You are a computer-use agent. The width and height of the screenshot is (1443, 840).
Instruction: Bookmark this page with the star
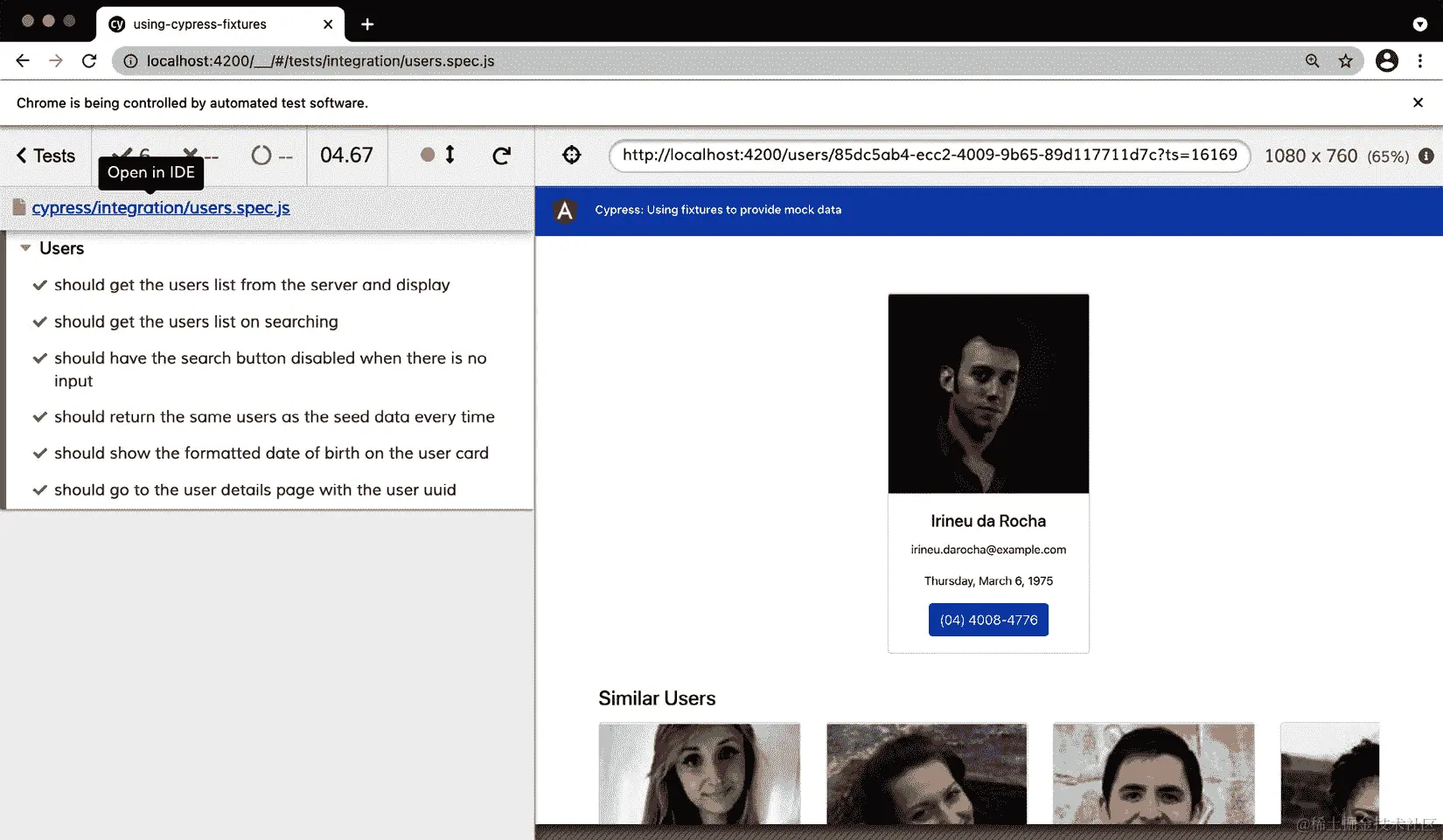click(1345, 61)
